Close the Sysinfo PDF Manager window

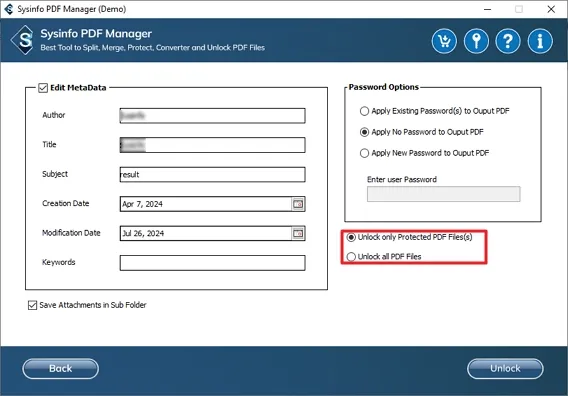click(x=551, y=9)
